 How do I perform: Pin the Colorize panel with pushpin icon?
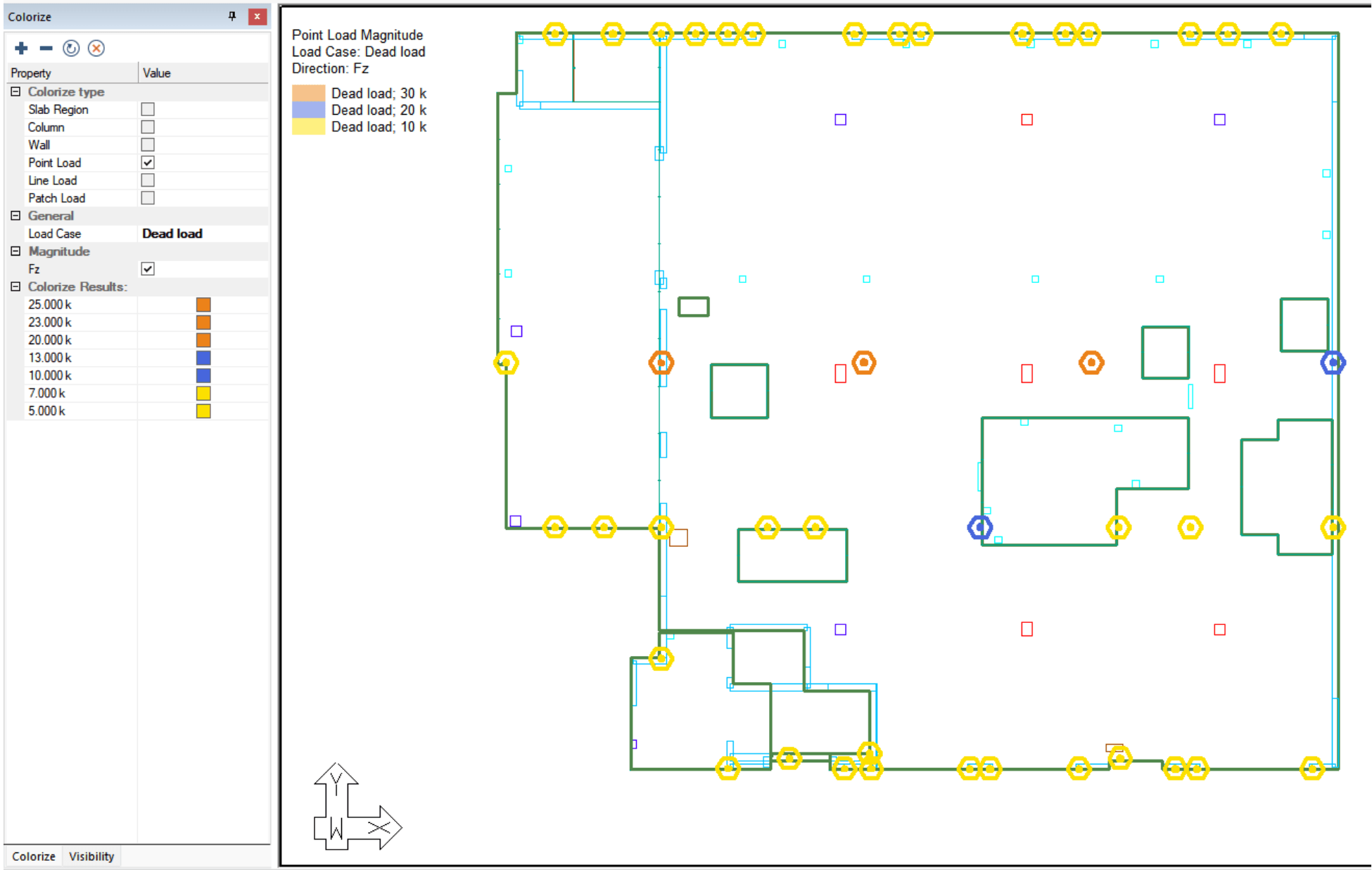232,16
